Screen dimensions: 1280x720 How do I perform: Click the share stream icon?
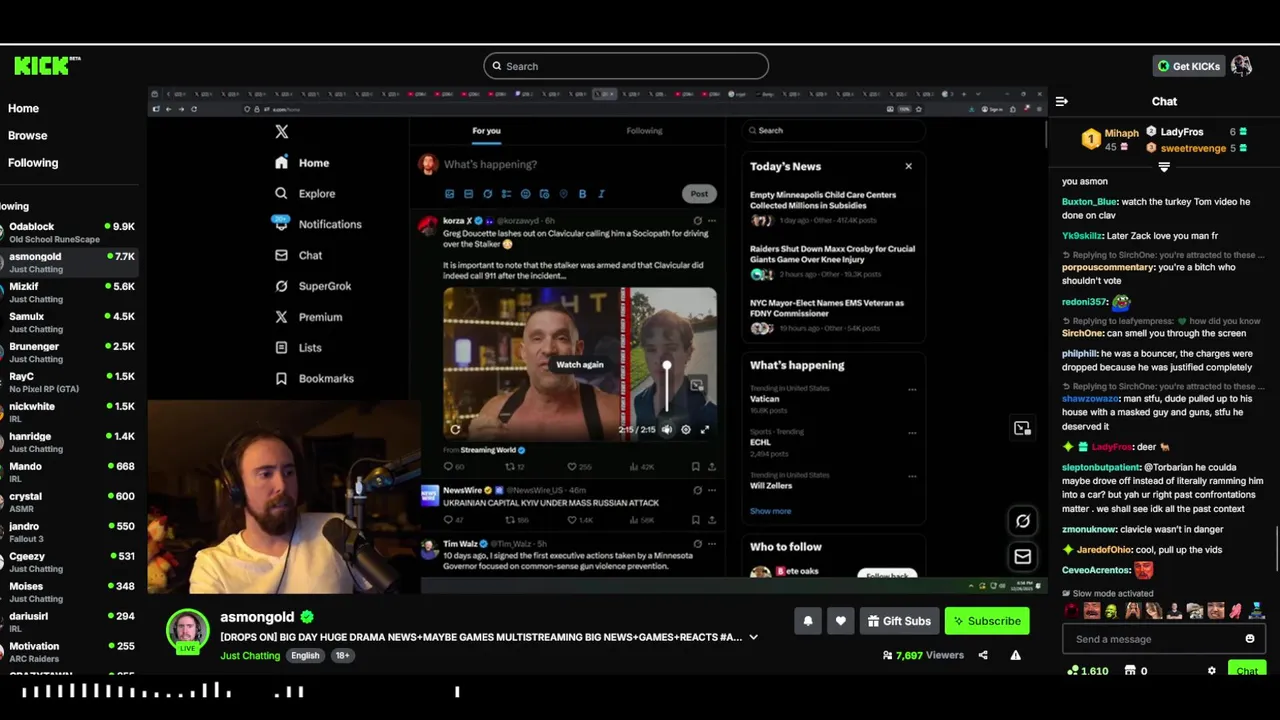[983, 655]
